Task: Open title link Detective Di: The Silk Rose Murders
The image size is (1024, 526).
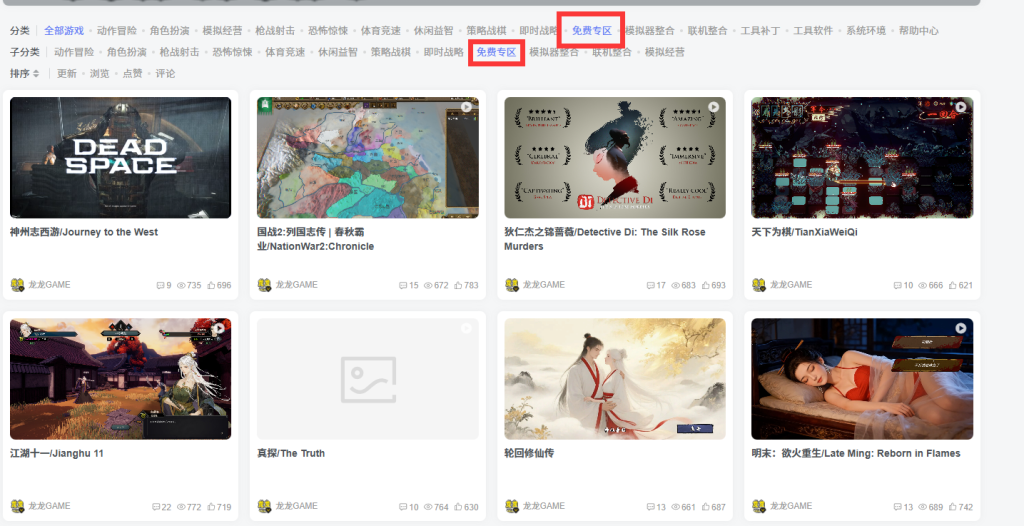Action: pyautogui.click(x=605, y=239)
